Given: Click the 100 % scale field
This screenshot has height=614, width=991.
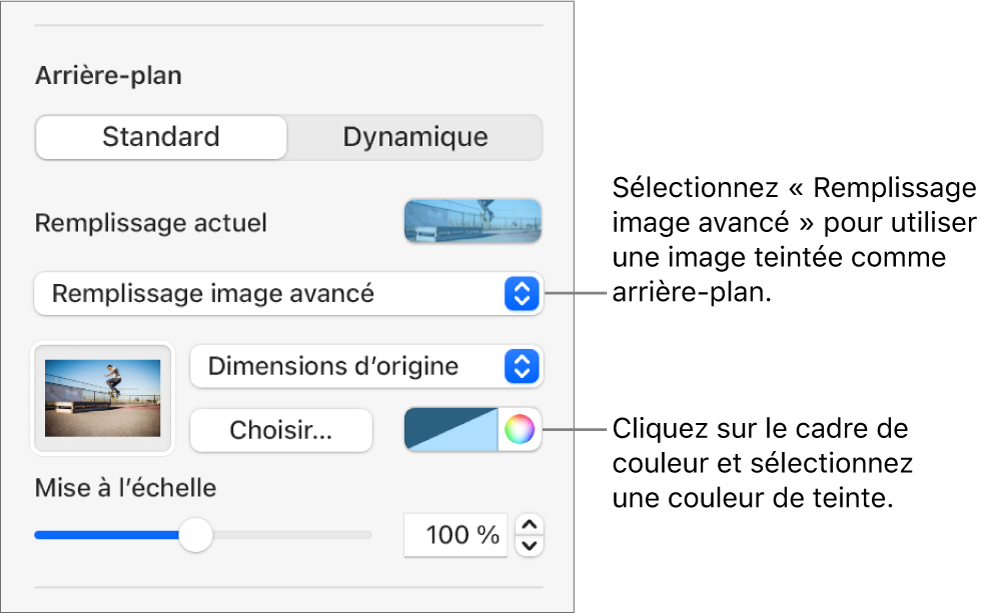Looking at the screenshot, I should coord(457,535).
